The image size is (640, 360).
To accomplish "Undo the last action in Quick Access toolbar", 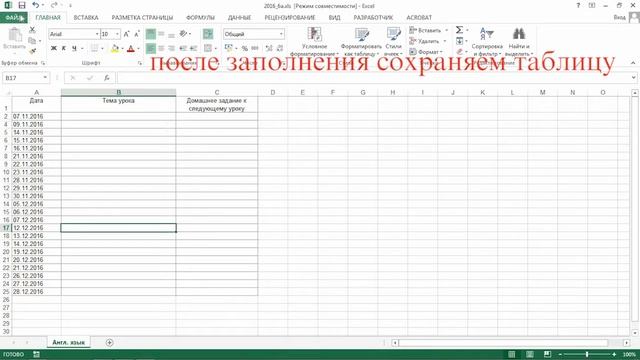I will coord(36,5).
